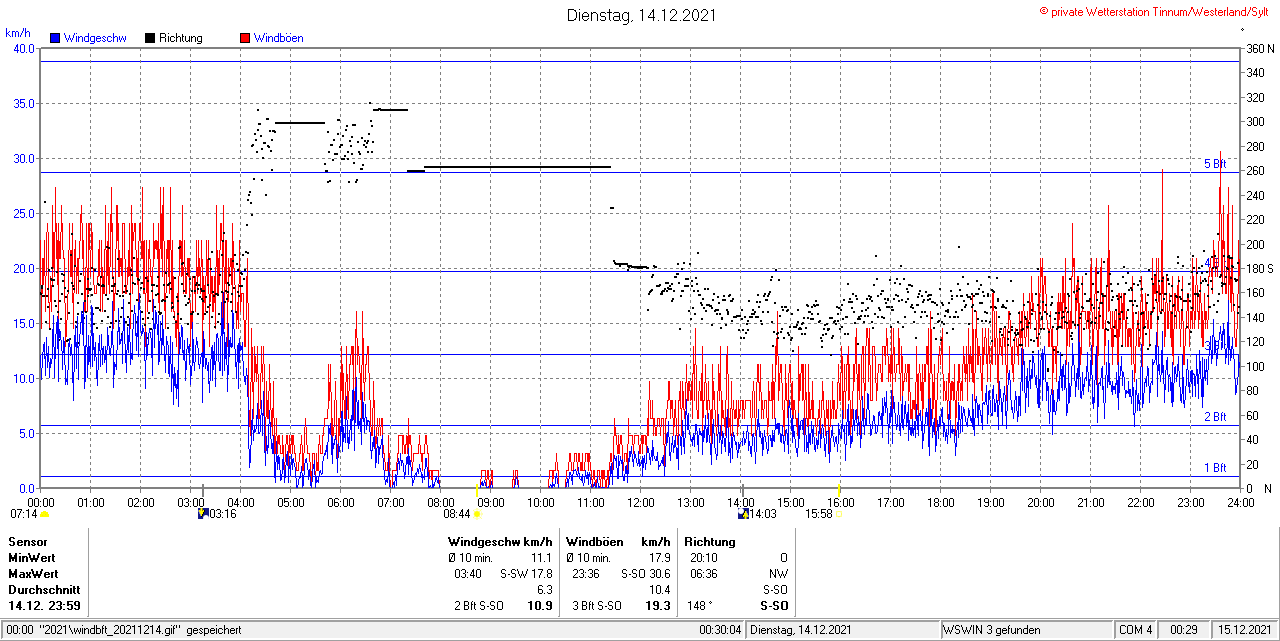Click the 00:30:04 status bar time
The height and width of the screenshot is (641, 1280).
[x=721, y=630]
